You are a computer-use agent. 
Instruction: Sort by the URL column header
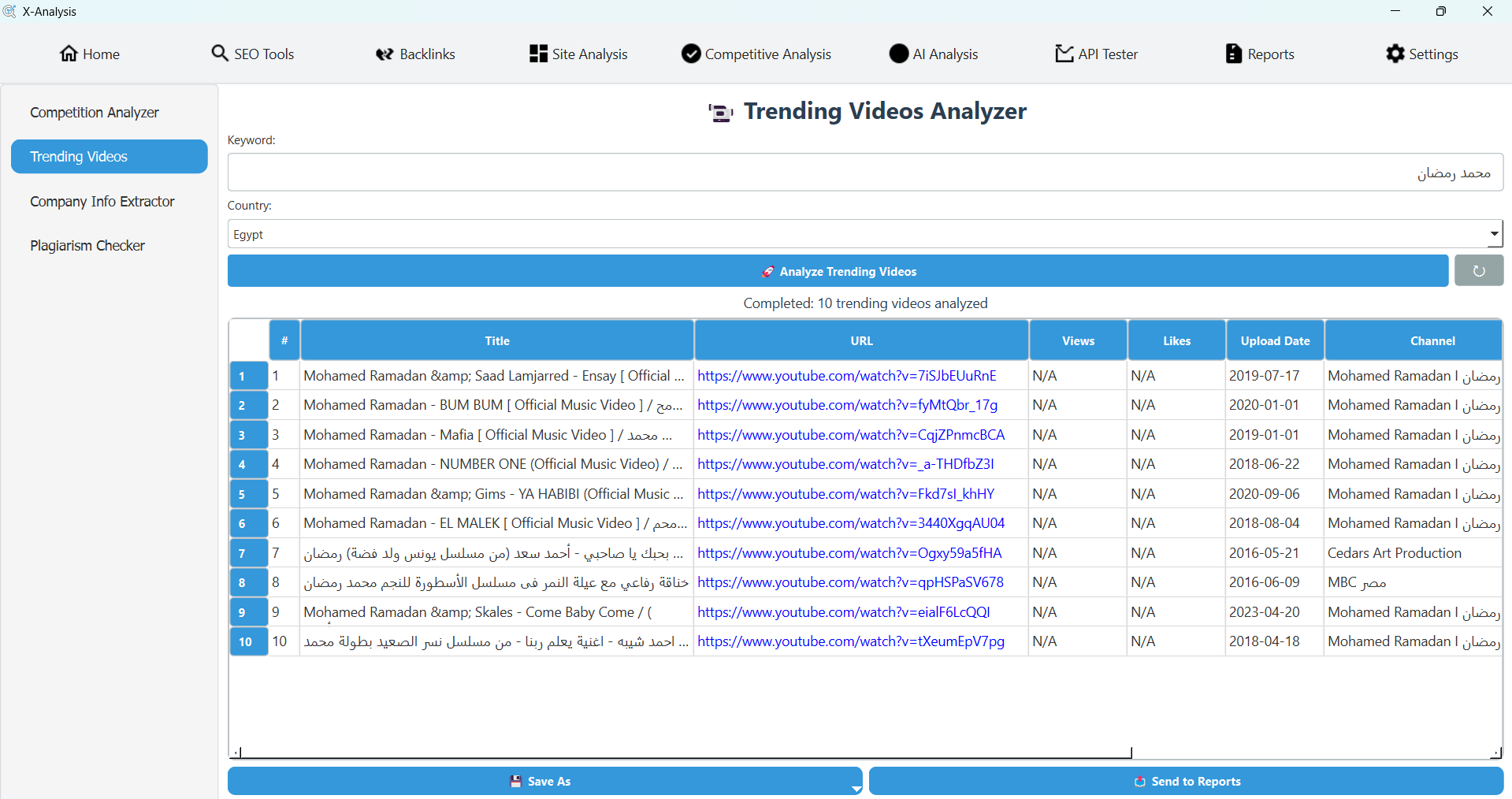[861, 340]
